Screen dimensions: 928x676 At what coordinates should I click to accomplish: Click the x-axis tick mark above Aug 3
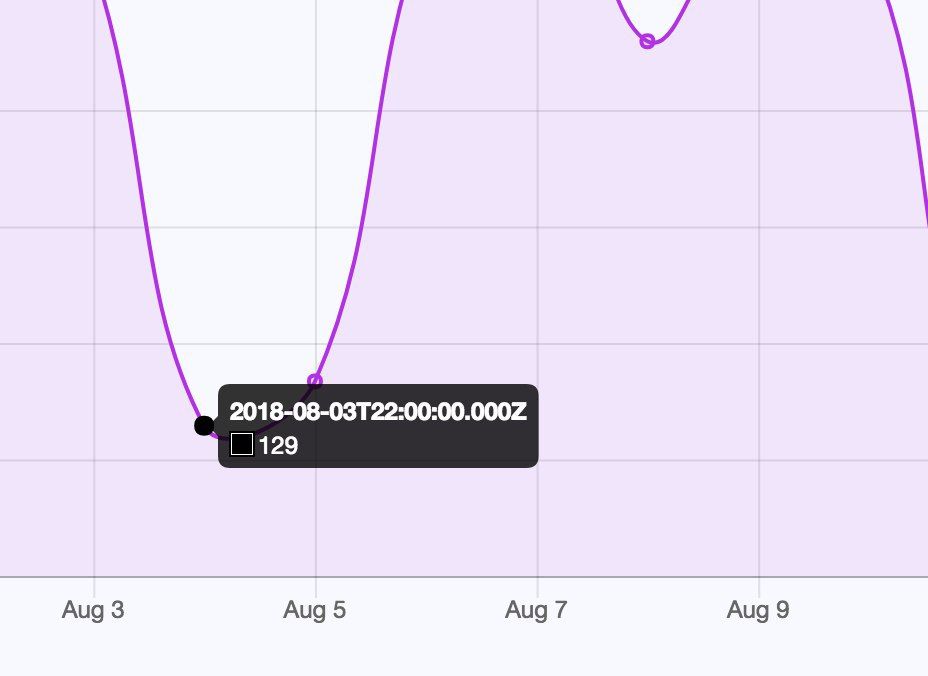(94, 586)
